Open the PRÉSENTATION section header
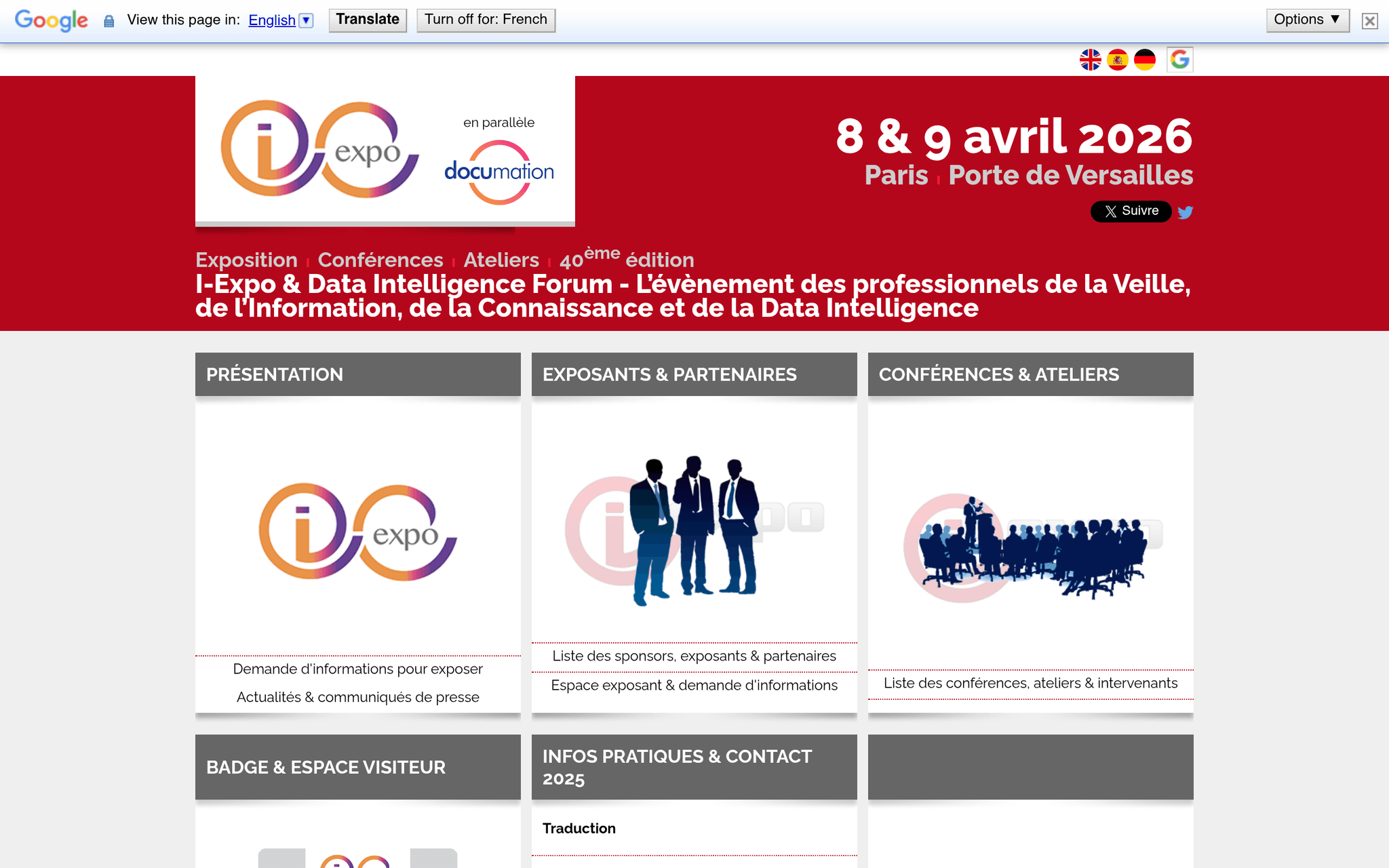 coord(358,374)
